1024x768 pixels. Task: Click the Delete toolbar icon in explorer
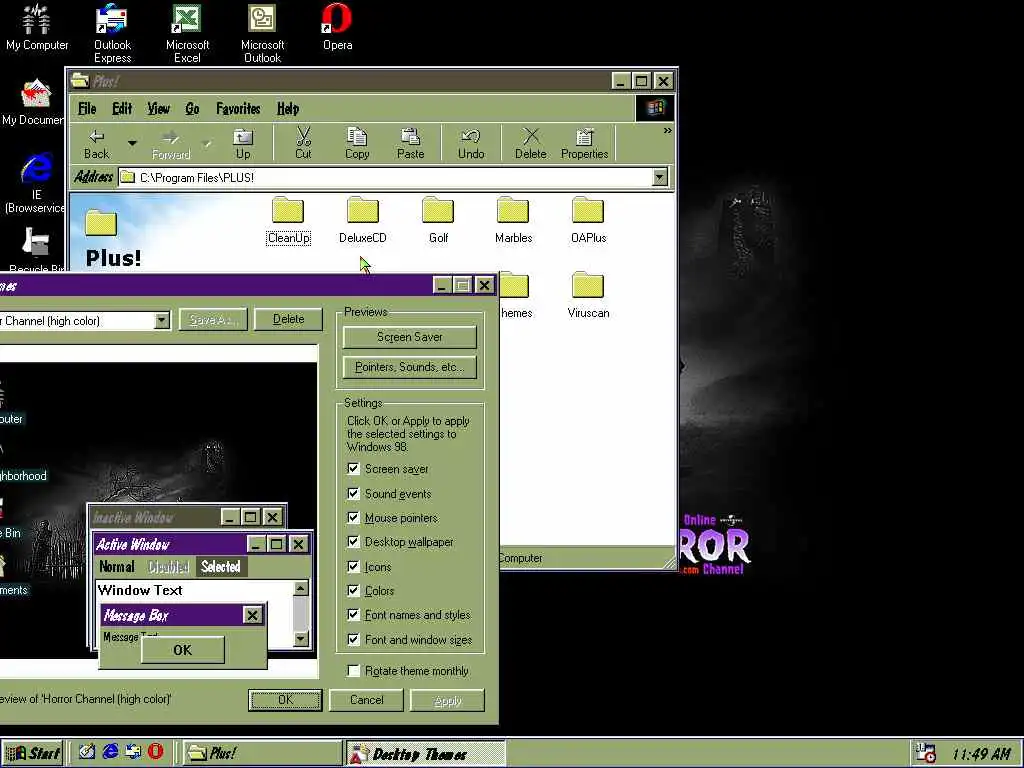[x=530, y=144]
